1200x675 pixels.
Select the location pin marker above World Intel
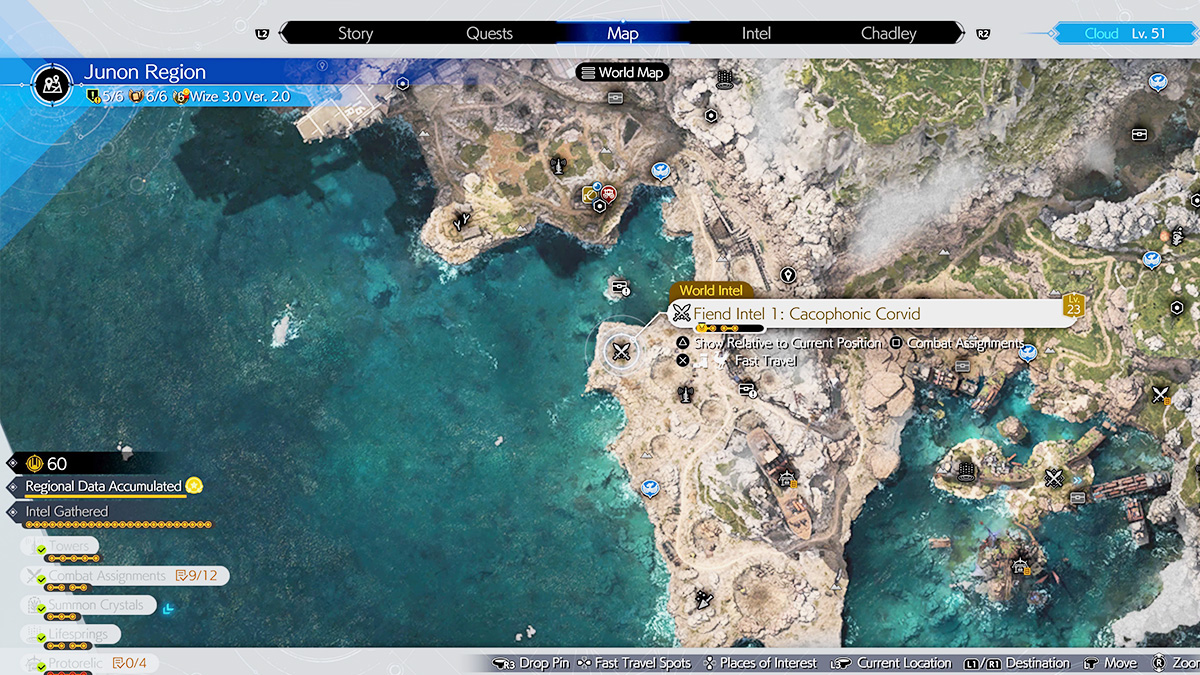coord(788,275)
